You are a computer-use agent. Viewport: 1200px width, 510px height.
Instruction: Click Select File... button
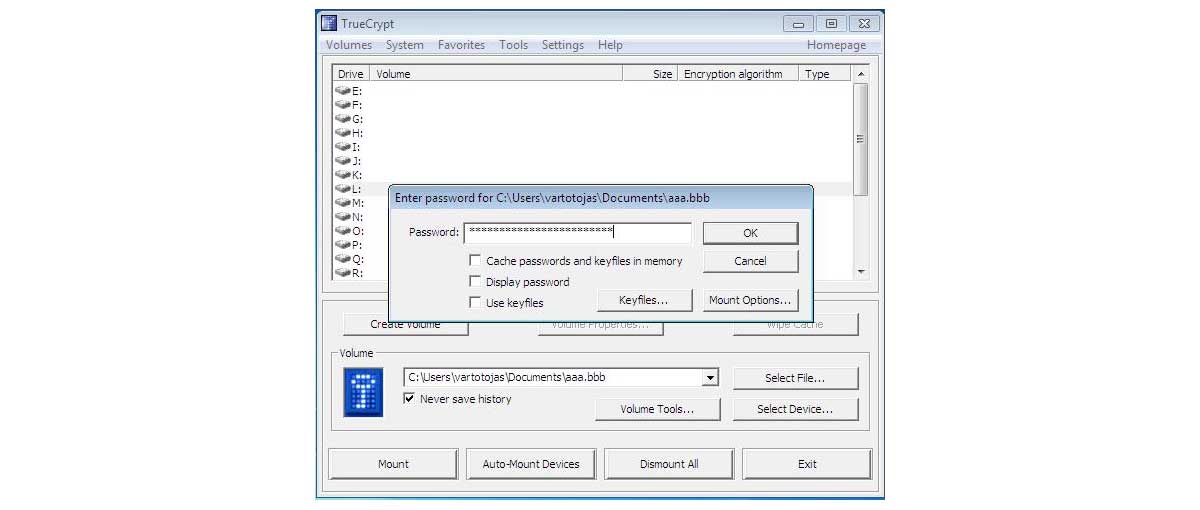pyautogui.click(x=795, y=378)
